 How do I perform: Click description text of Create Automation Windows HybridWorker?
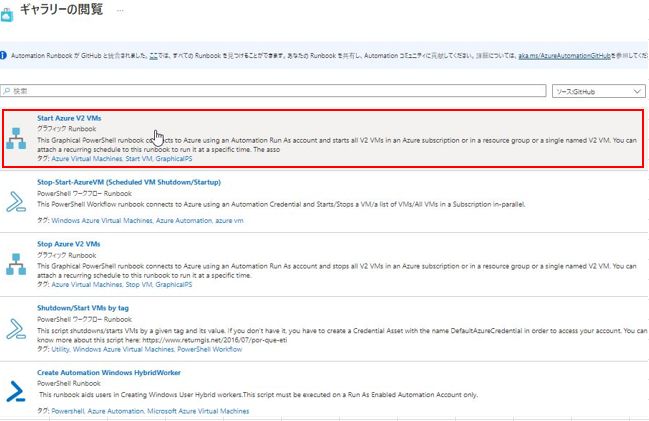pyautogui.click(x=258, y=395)
